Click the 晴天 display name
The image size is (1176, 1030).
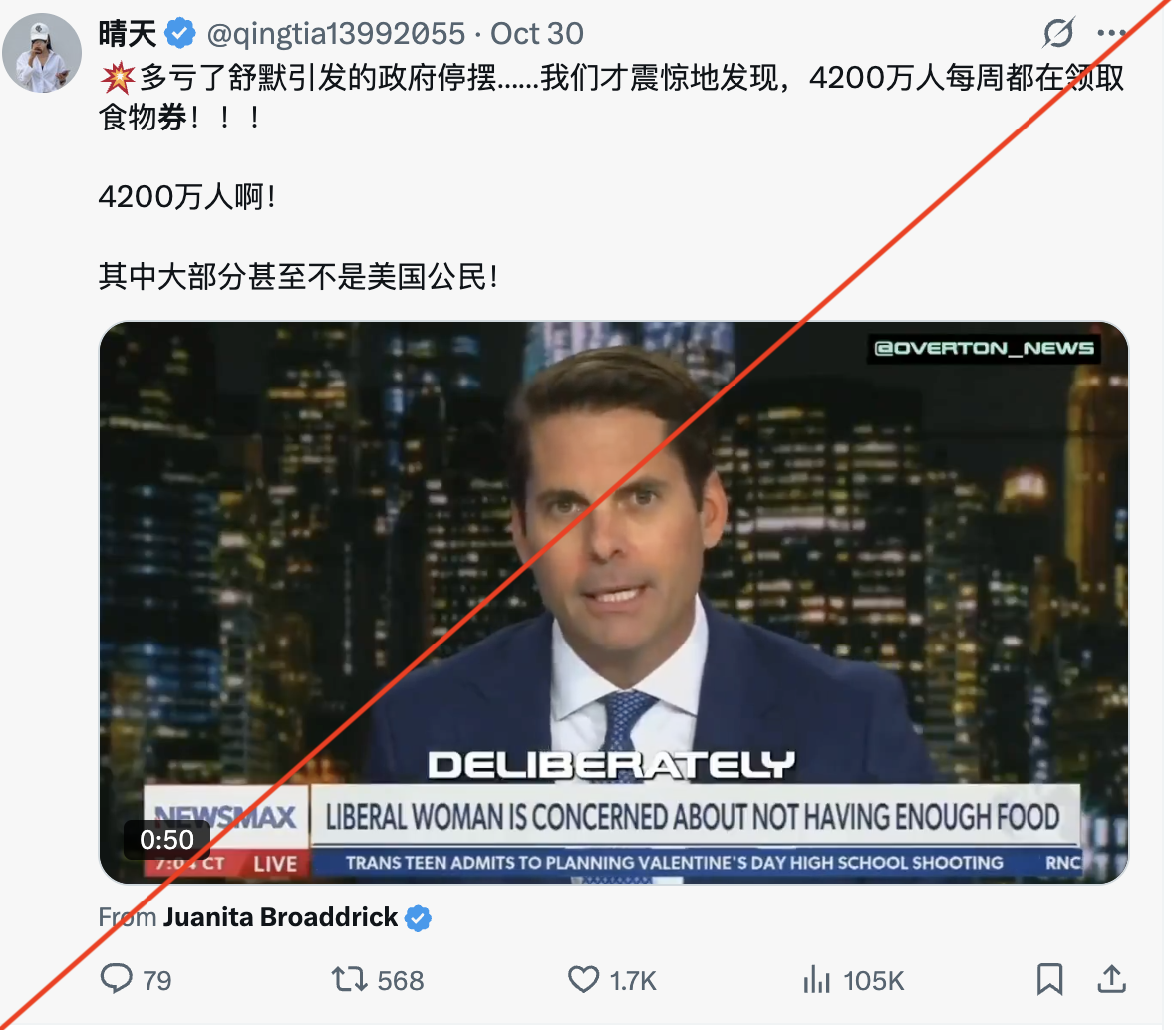[128, 34]
